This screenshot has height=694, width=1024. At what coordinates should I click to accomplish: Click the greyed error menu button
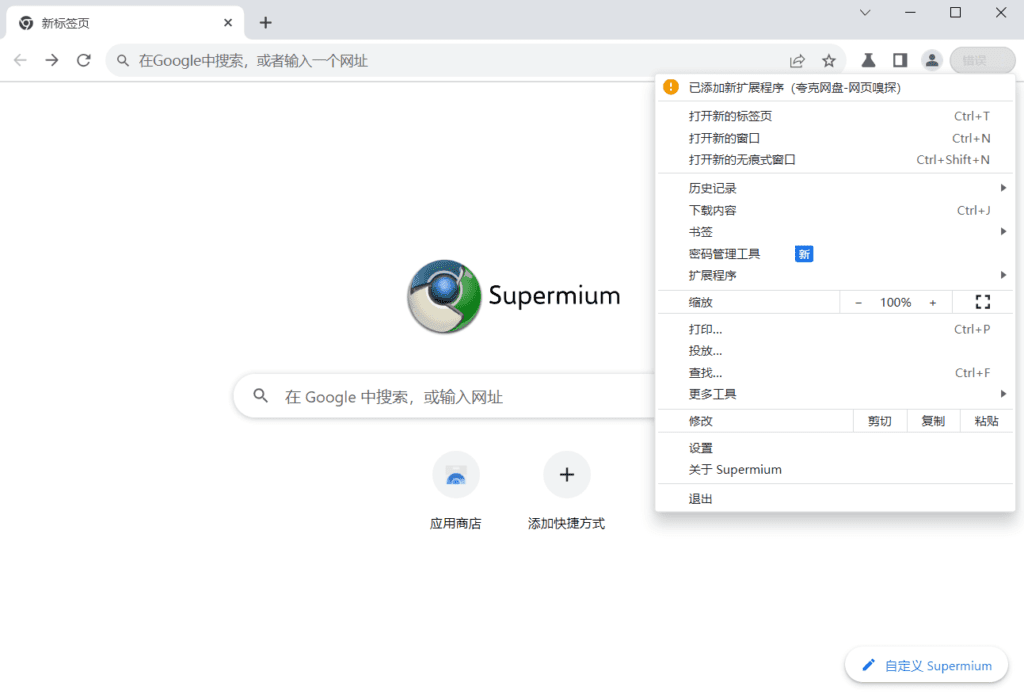coord(982,61)
